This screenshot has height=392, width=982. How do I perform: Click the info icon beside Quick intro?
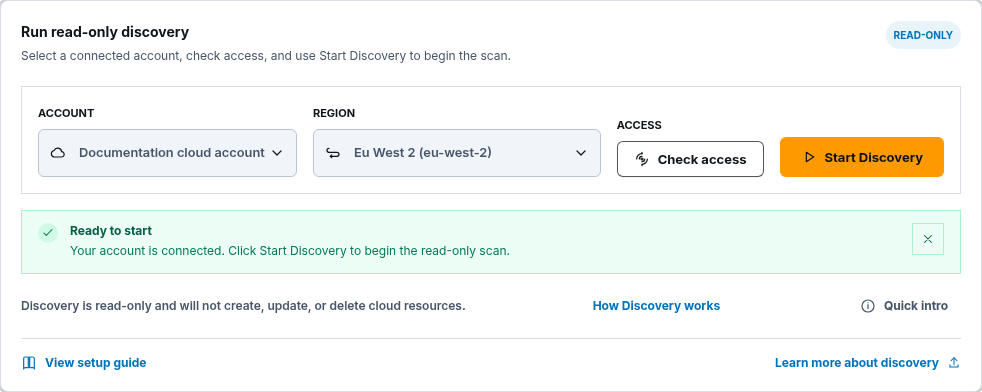click(x=867, y=306)
